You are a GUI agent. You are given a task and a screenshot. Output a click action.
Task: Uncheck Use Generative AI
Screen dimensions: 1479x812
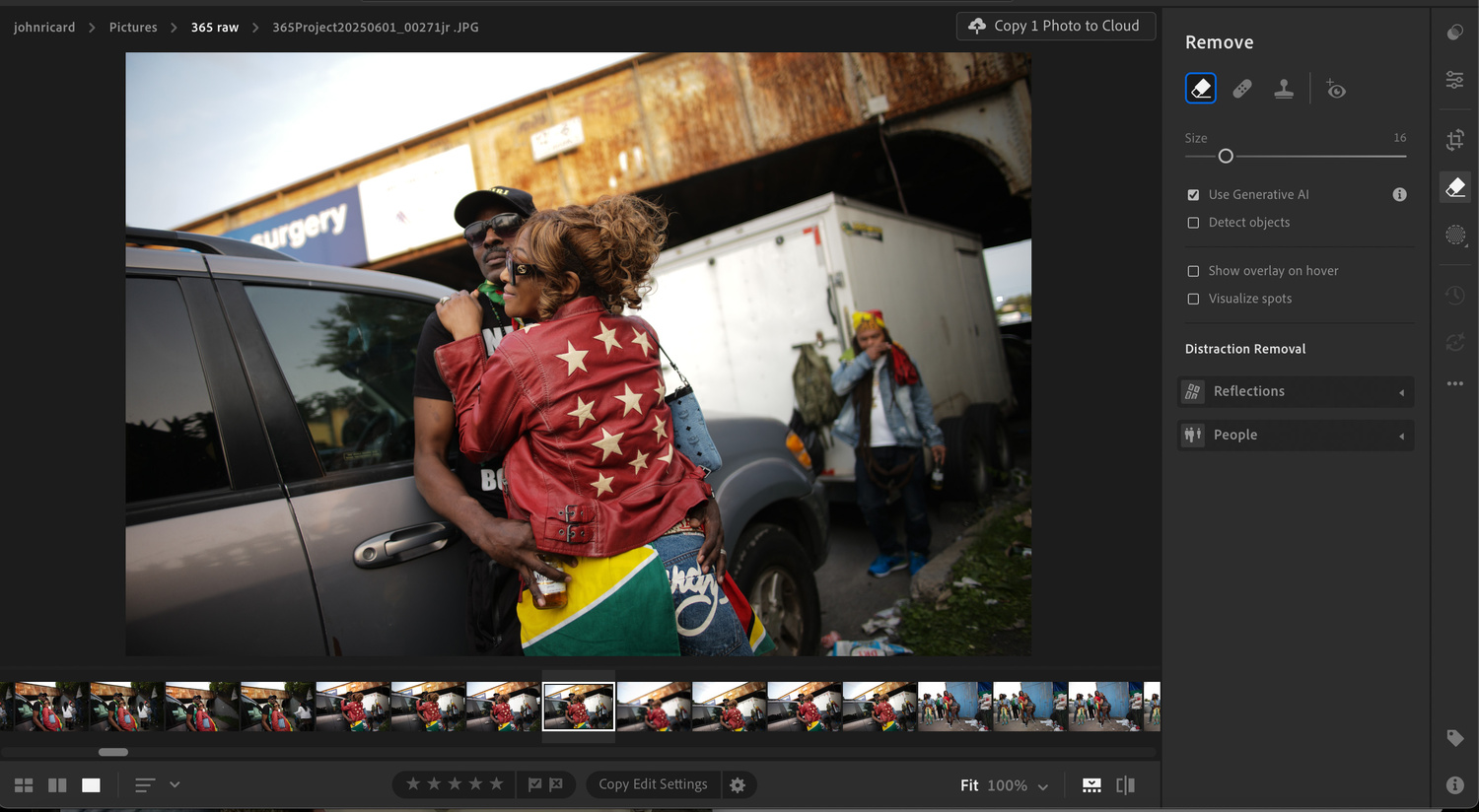(x=1193, y=195)
